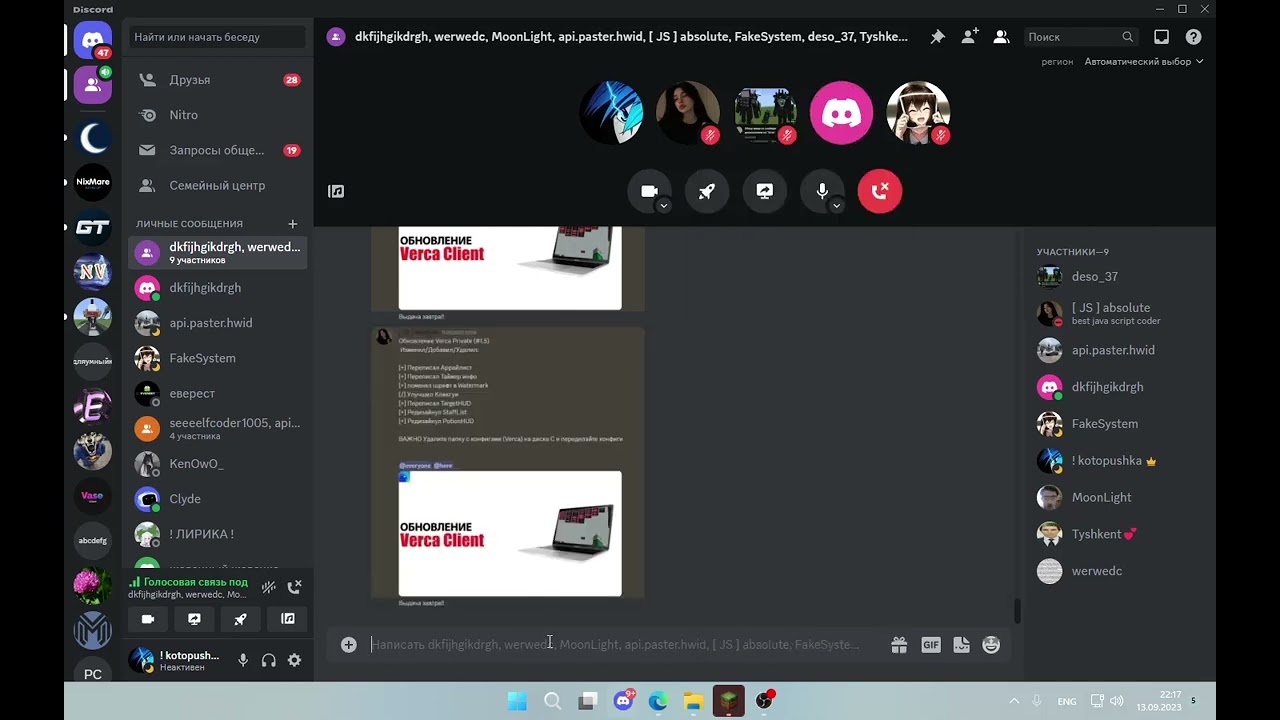Open the sticker picker
1280x720 pixels.
coord(961,645)
